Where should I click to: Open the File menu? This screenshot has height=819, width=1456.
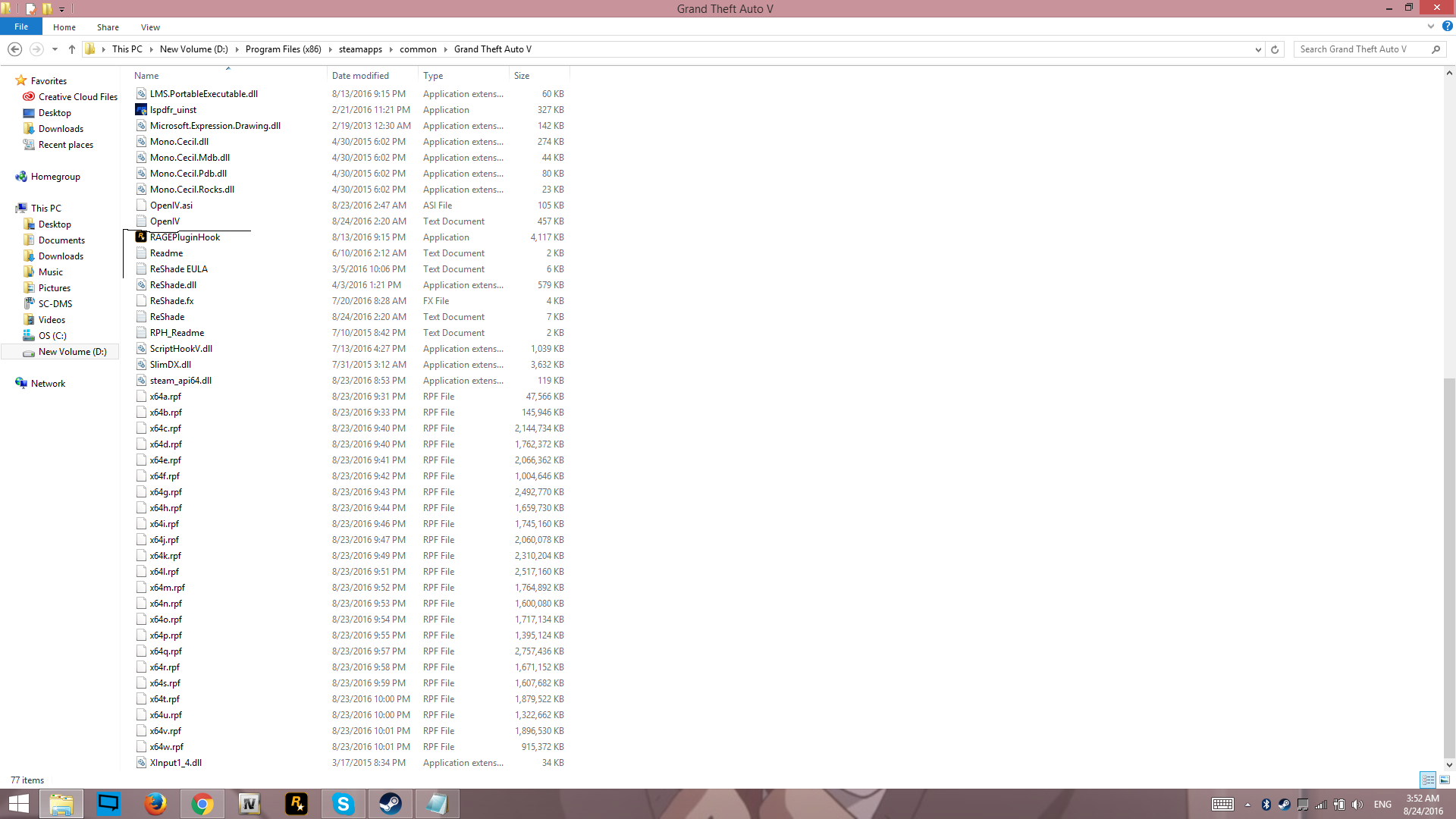click(x=21, y=27)
